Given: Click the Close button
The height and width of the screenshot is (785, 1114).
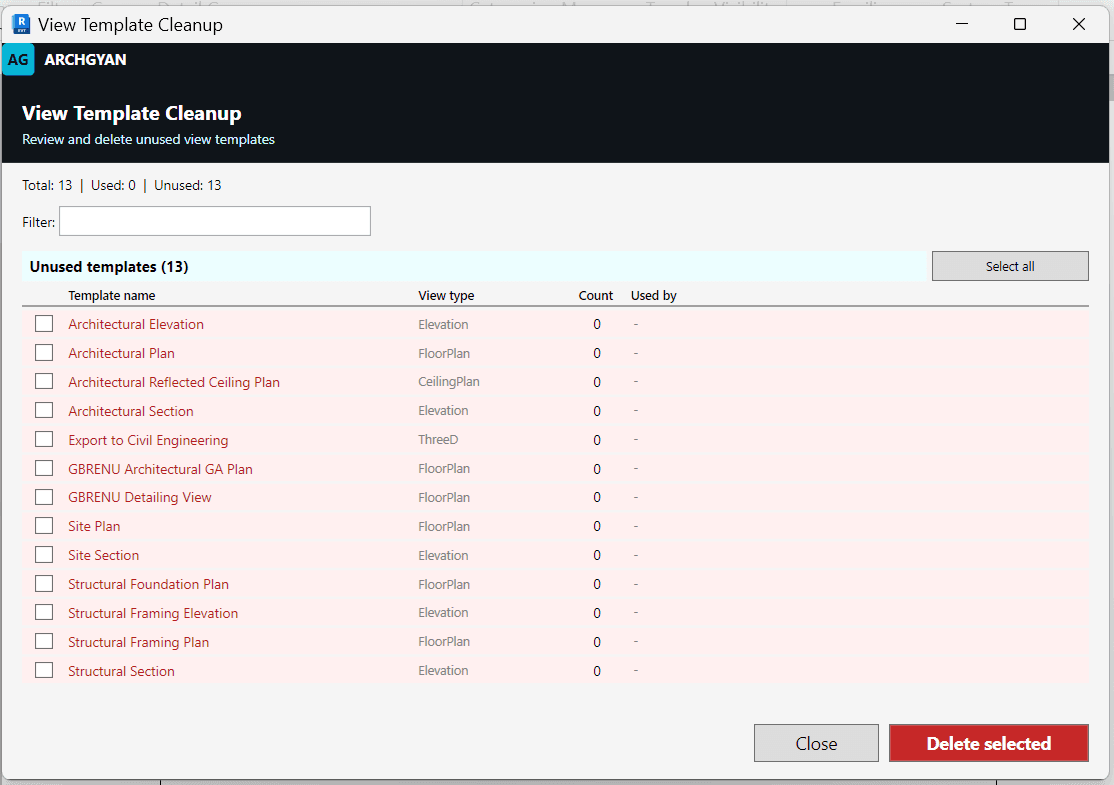Looking at the screenshot, I should pyautogui.click(x=816, y=743).
